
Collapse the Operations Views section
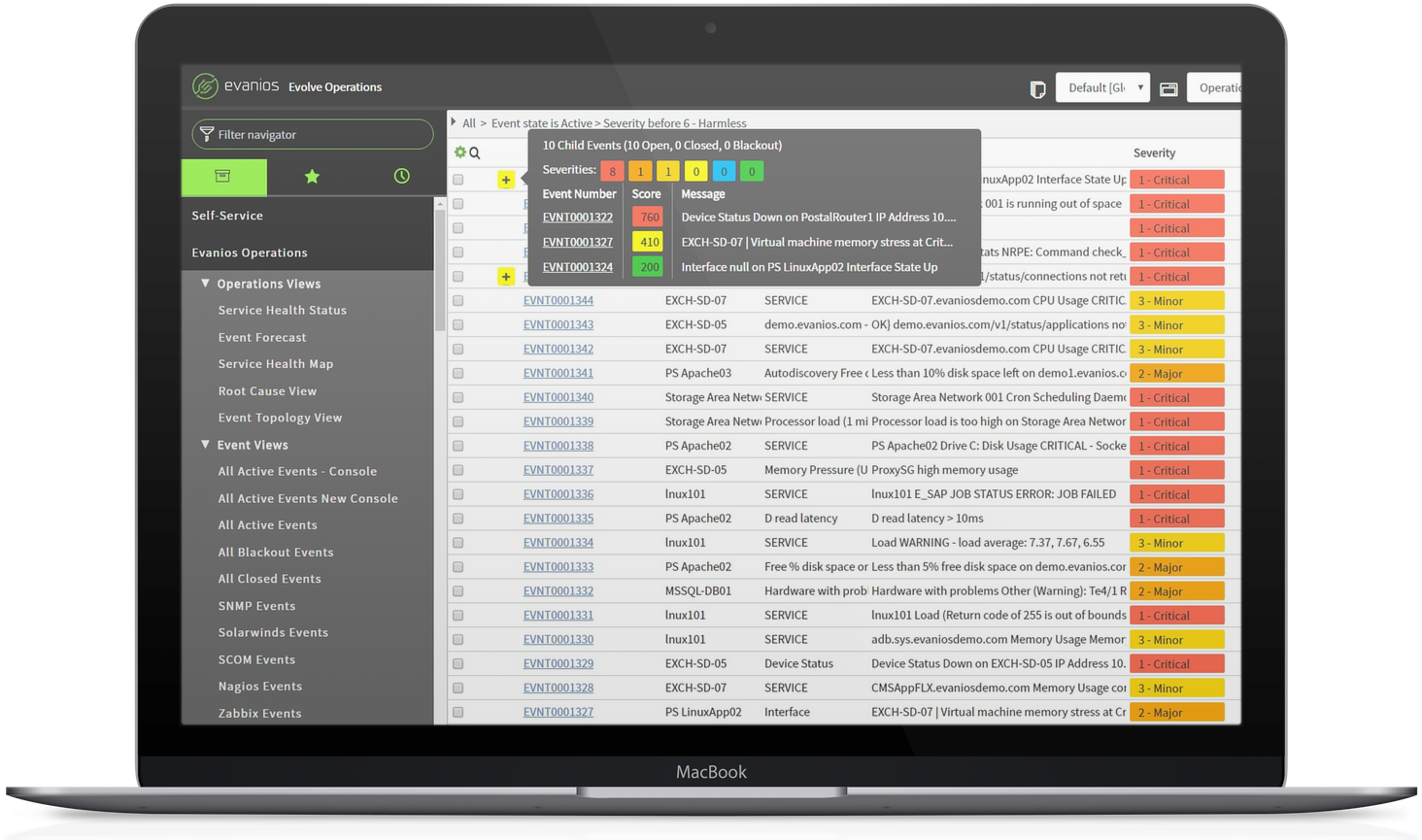click(206, 284)
